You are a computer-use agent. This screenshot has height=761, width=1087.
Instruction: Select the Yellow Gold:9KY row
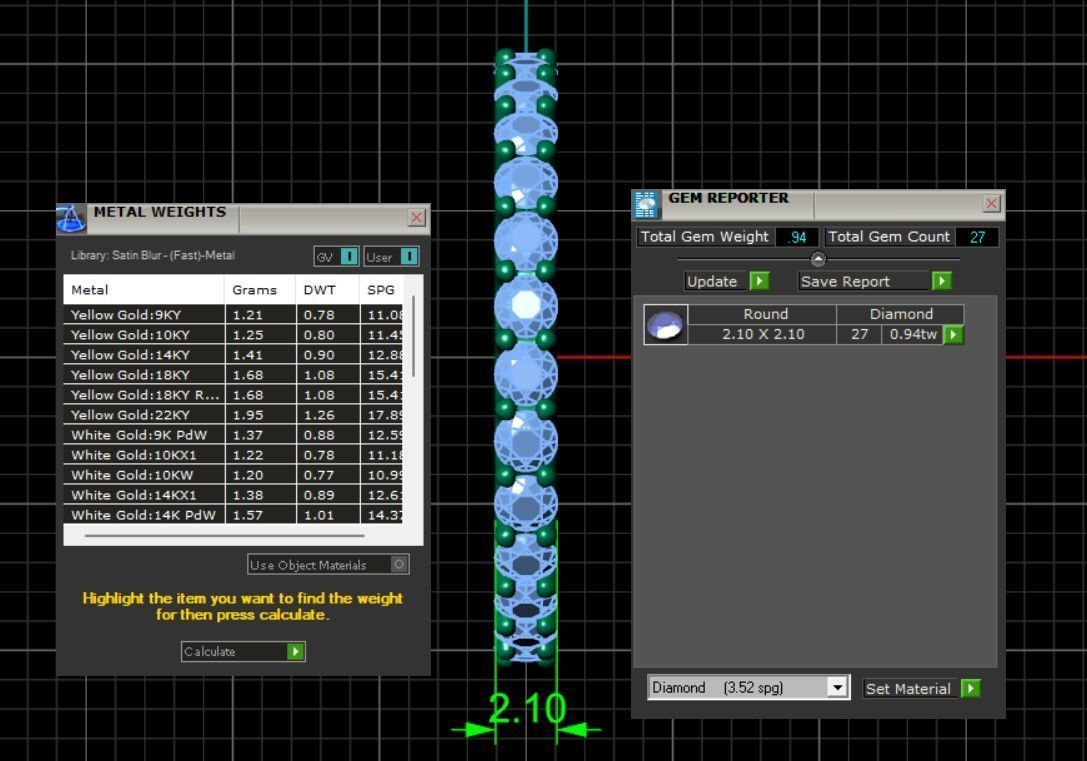[x=234, y=315]
